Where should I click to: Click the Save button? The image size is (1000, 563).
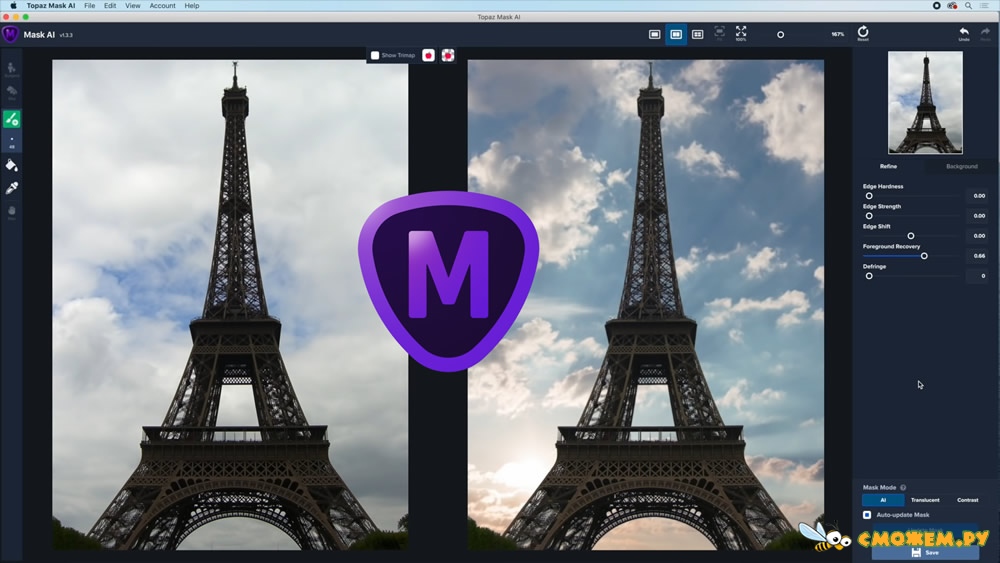click(x=925, y=552)
